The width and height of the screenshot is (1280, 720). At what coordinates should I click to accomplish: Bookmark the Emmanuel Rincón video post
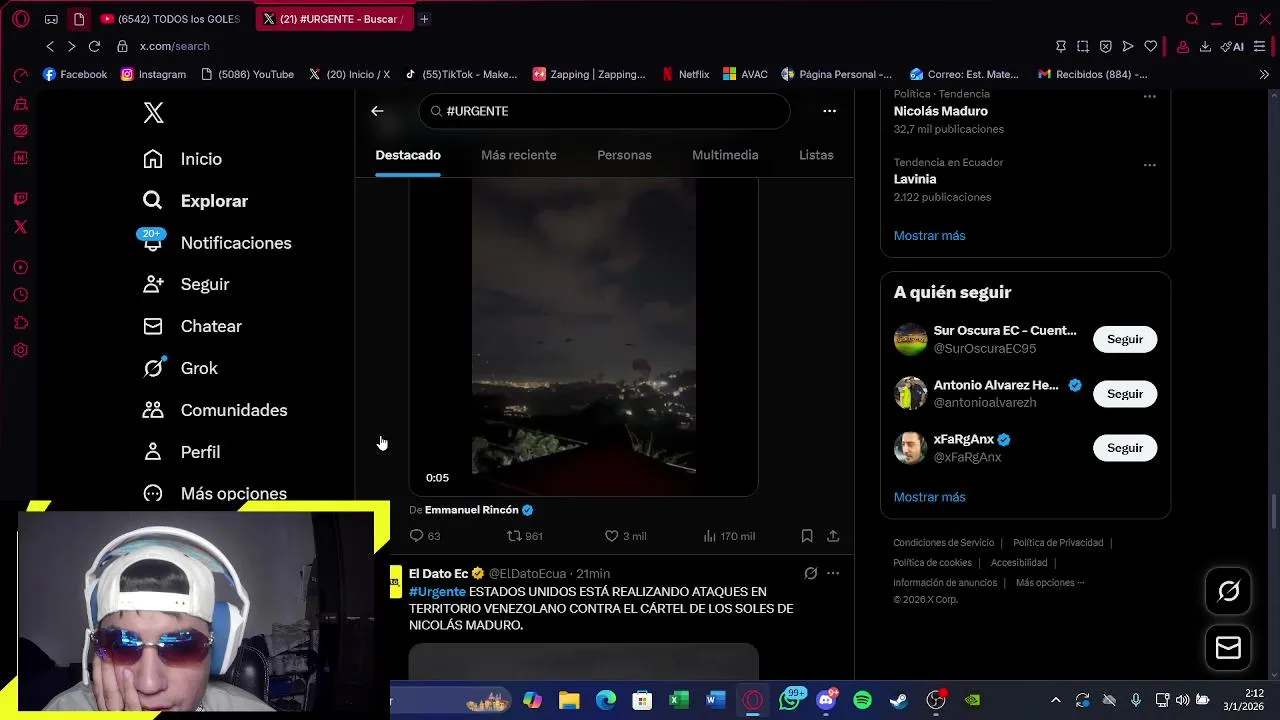click(807, 536)
